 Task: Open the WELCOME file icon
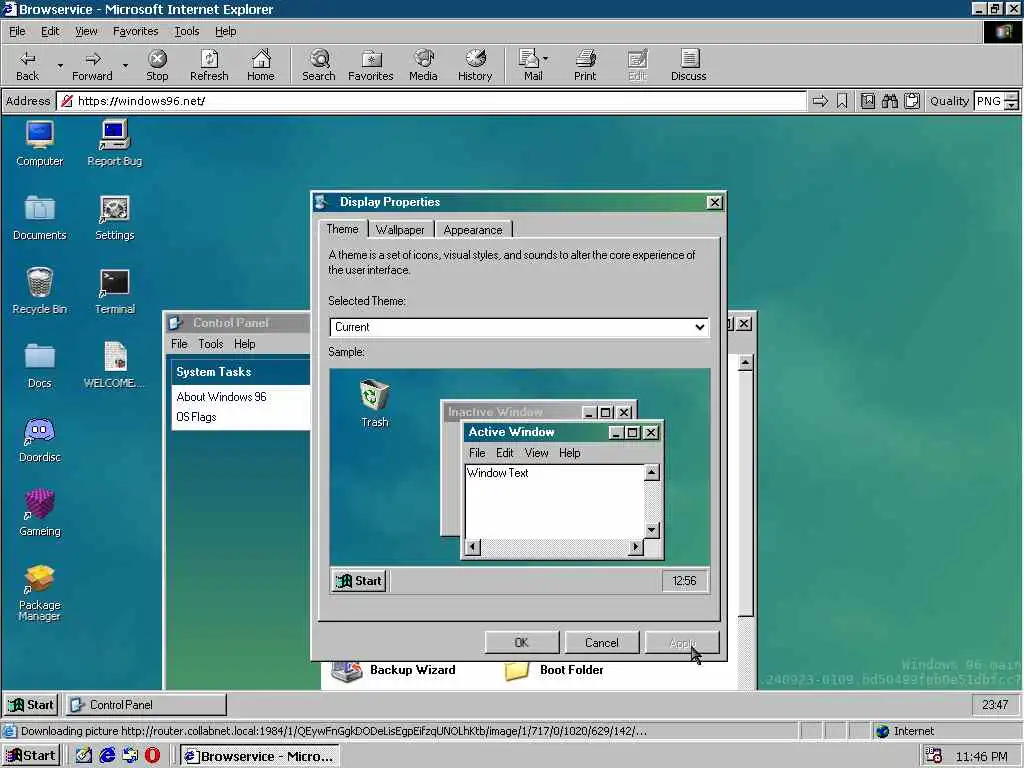click(x=115, y=357)
